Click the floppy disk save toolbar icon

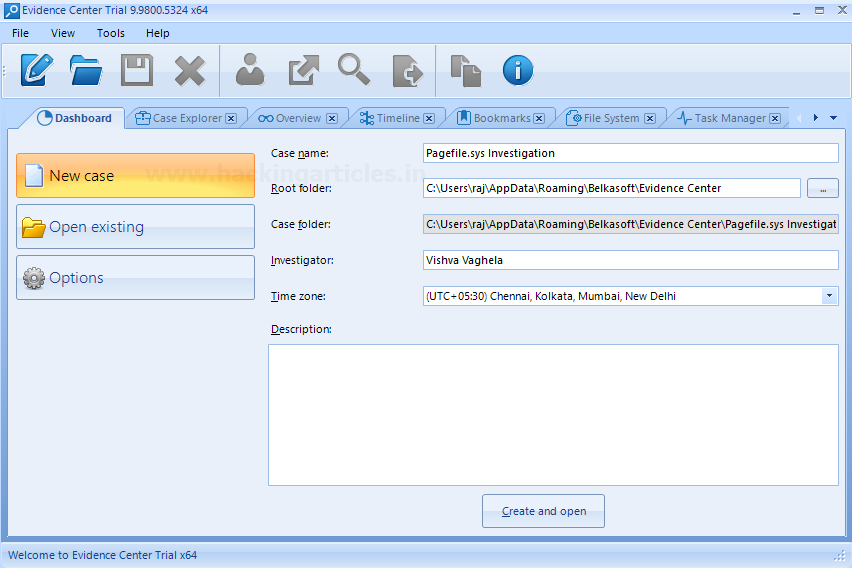pos(137,70)
